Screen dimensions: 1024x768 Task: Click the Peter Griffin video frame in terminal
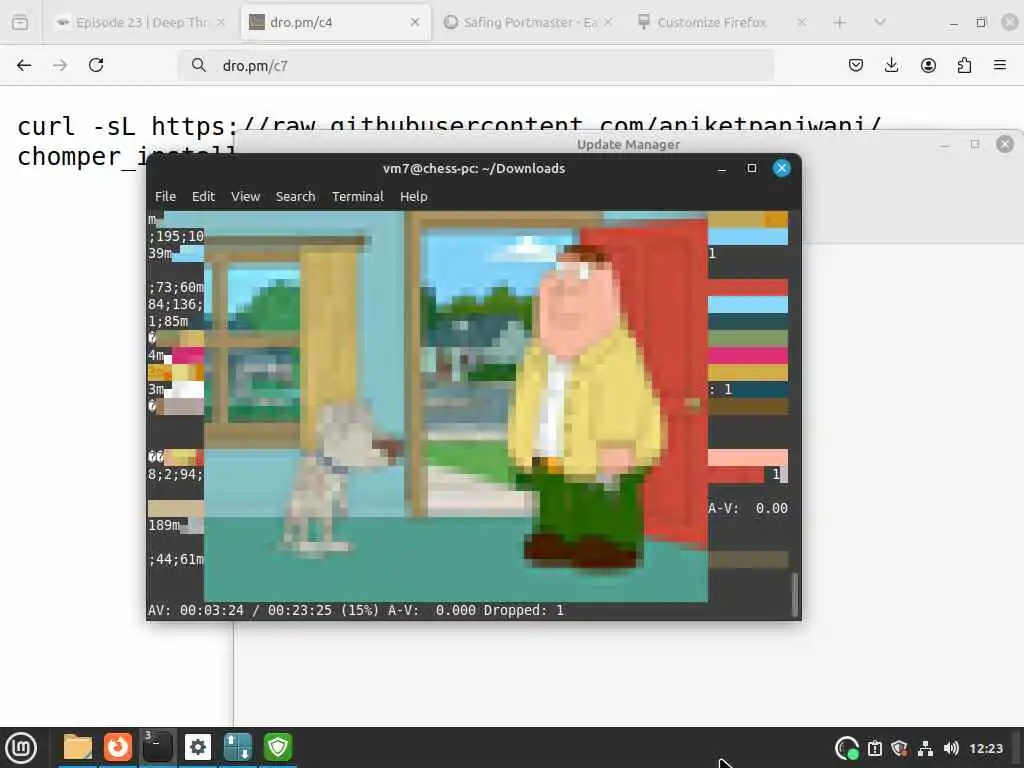[x=456, y=406]
